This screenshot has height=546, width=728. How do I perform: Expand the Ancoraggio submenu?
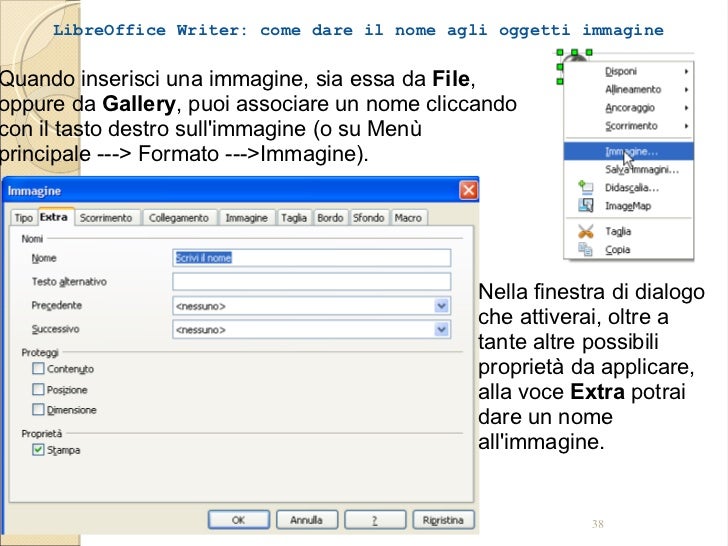pos(628,107)
